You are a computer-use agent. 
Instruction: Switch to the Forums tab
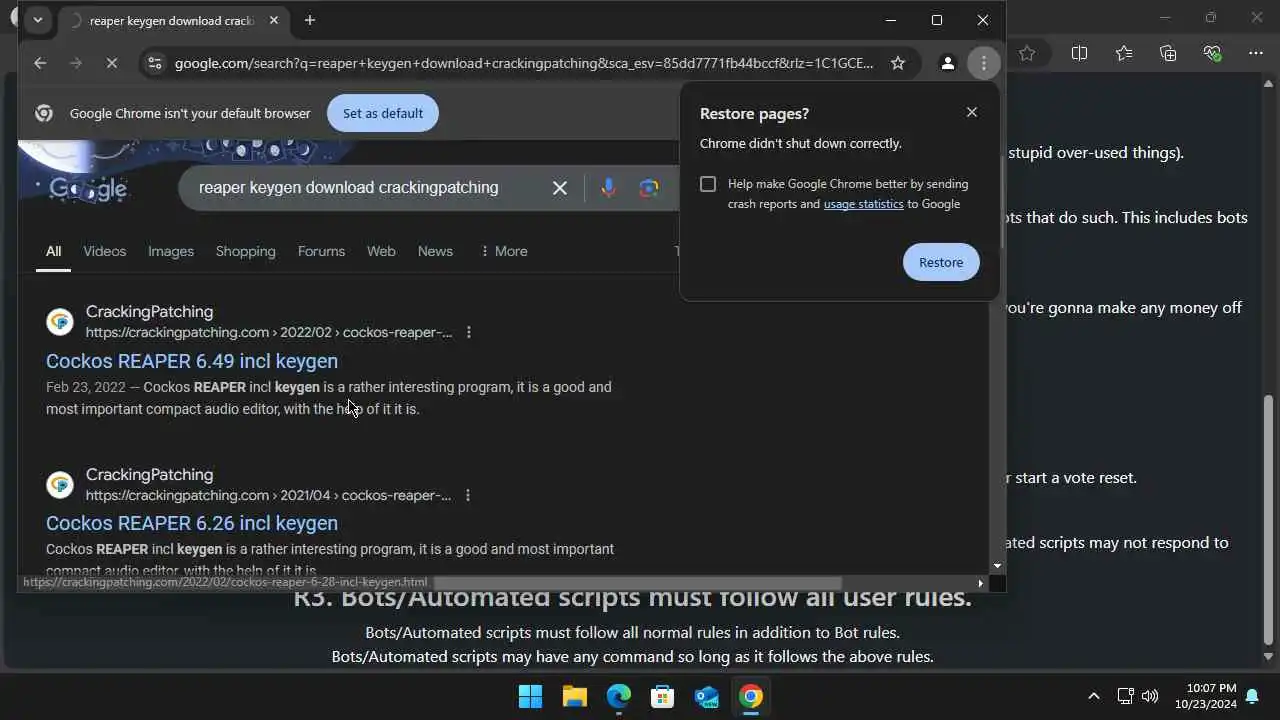321,251
